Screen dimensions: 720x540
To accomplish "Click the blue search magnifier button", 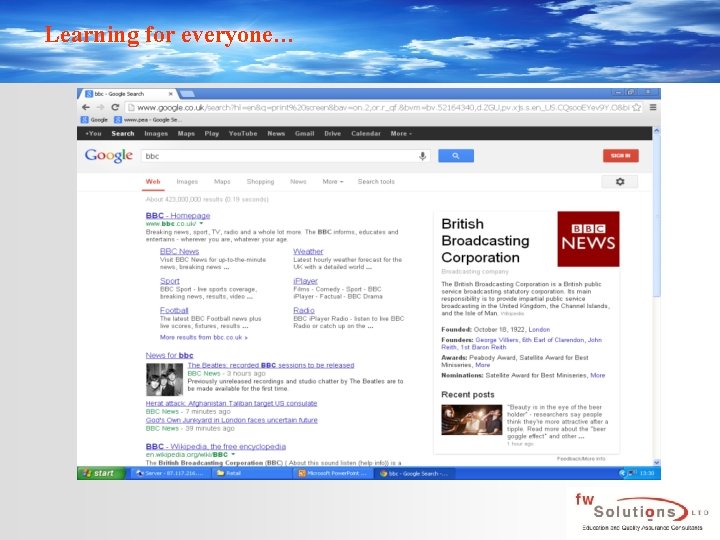I will click(456, 156).
